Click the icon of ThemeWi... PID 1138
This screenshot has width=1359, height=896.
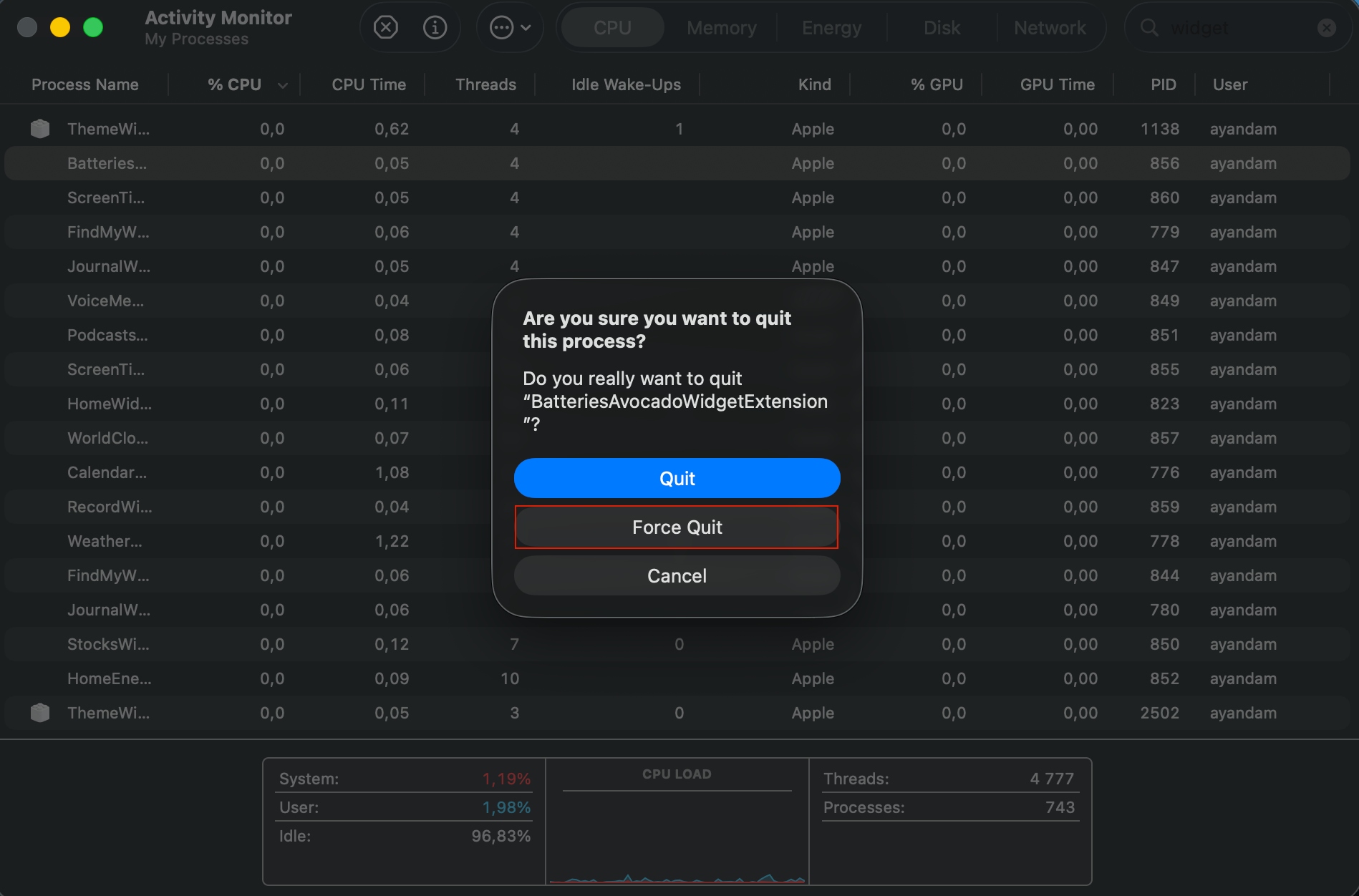(x=40, y=129)
